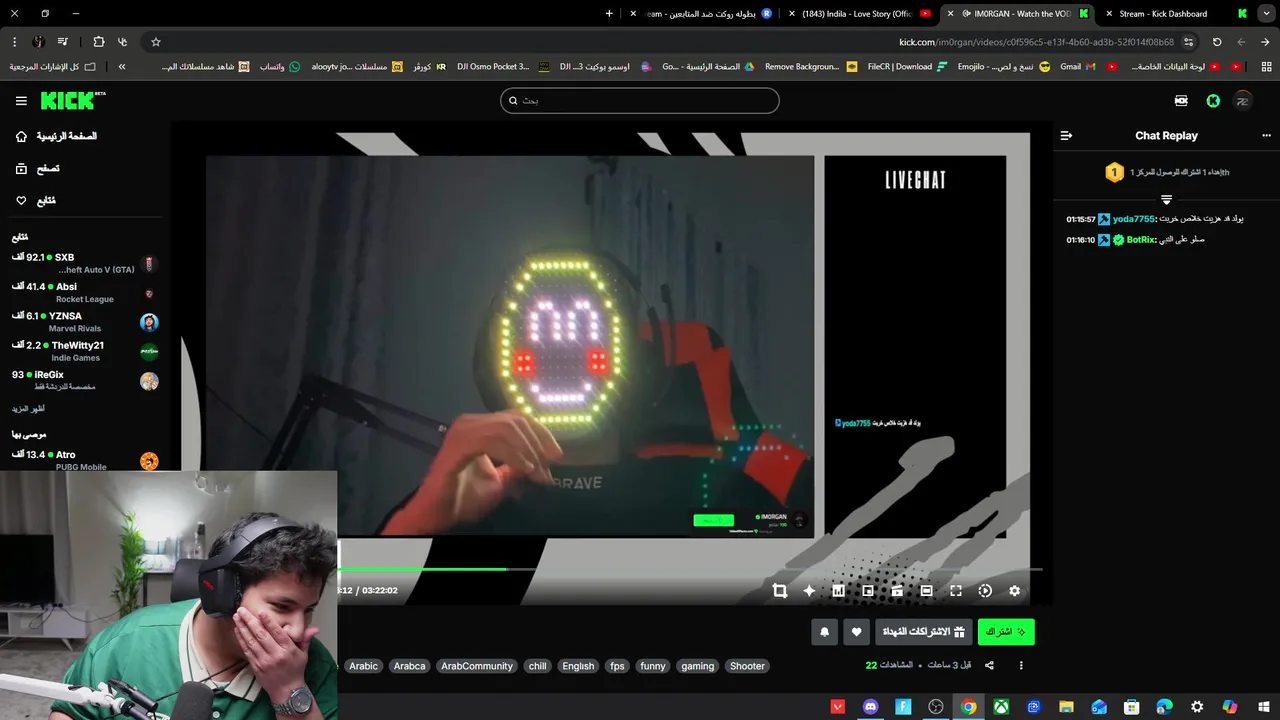The width and height of the screenshot is (1280, 720).
Task: Enter fullscreen in video player
Action: [x=956, y=591]
